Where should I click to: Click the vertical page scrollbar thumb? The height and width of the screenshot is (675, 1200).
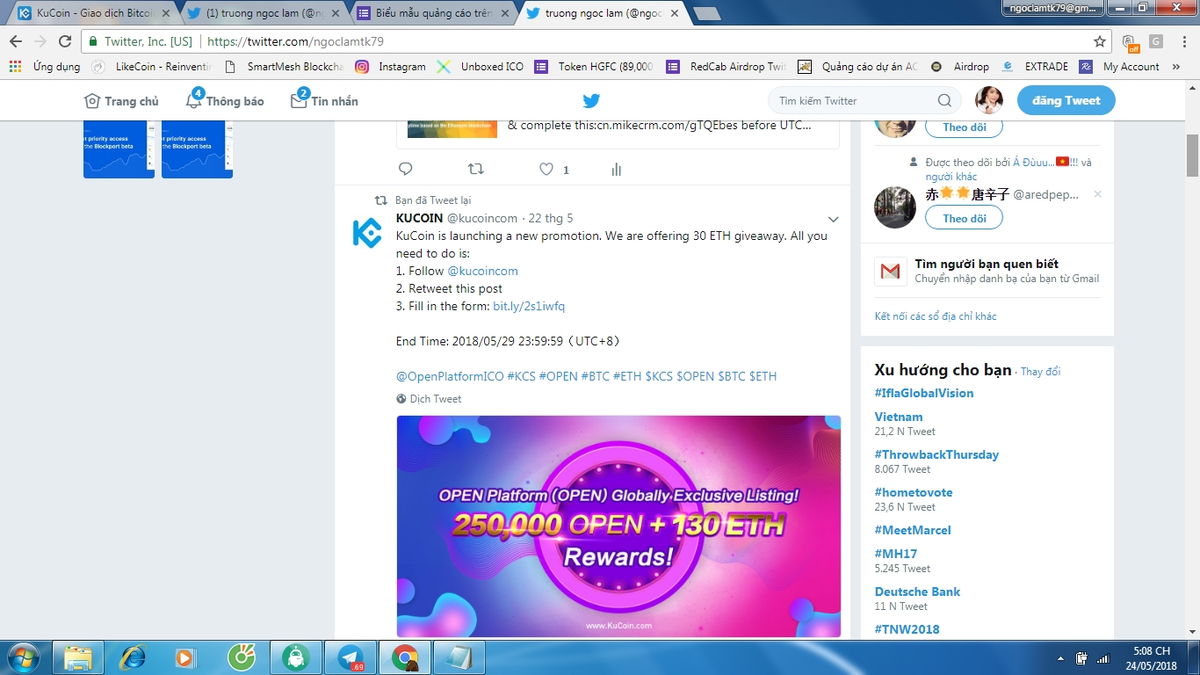coord(1192,155)
